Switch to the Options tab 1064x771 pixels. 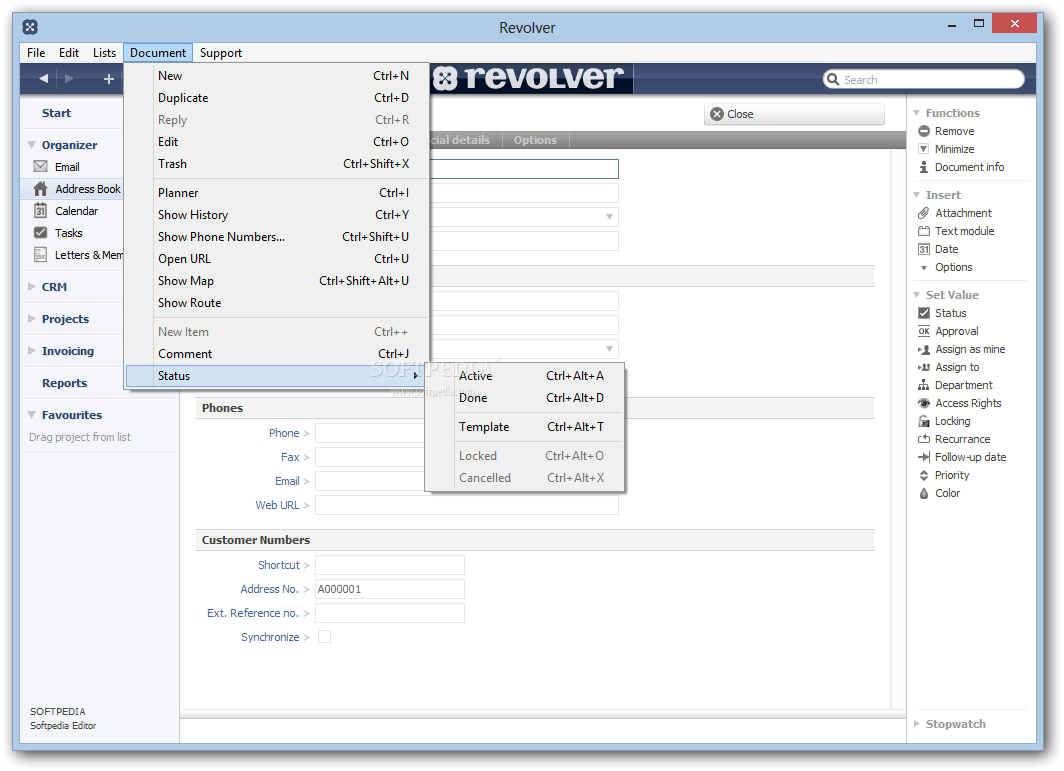point(535,140)
